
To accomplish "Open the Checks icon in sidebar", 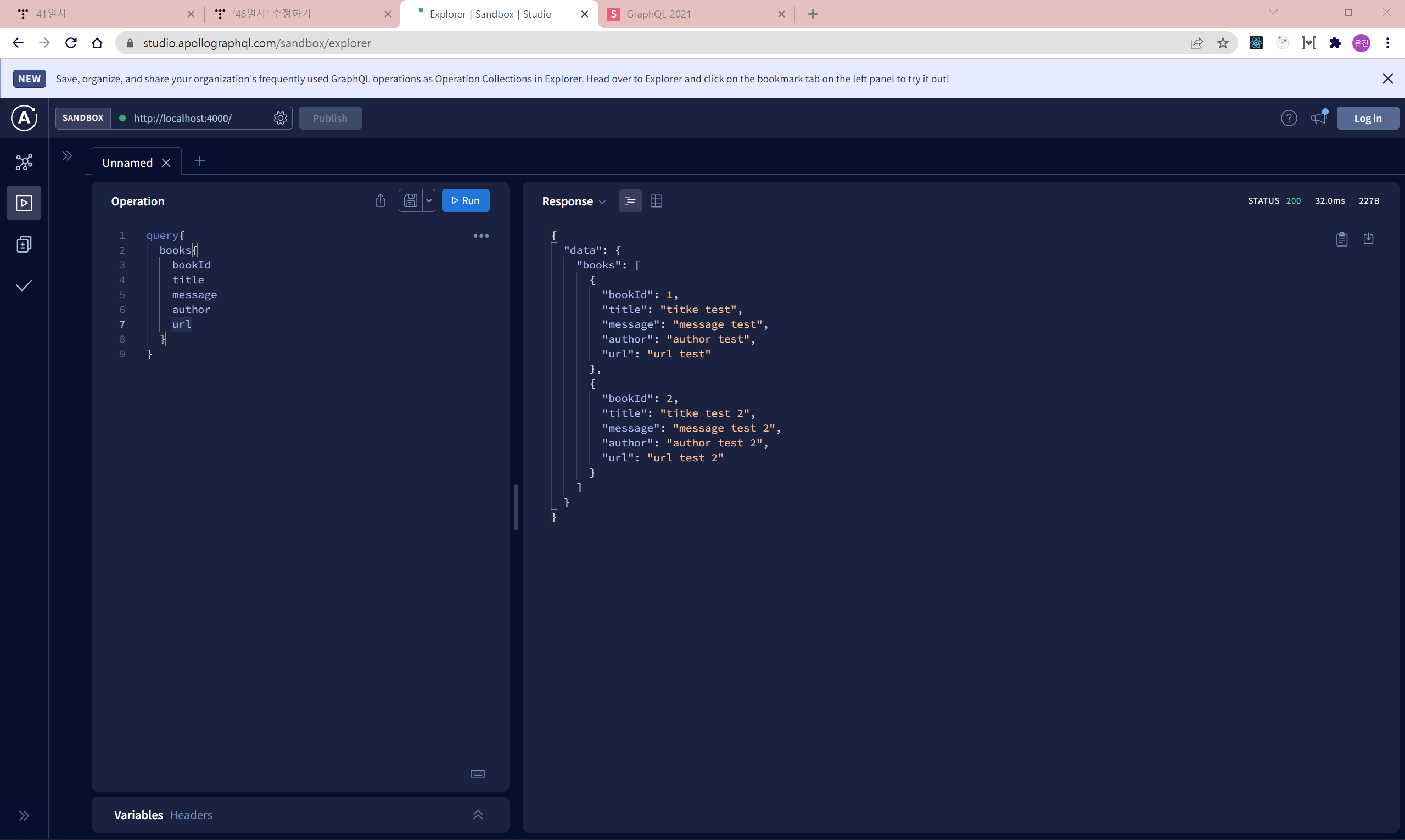I will [x=24, y=286].
